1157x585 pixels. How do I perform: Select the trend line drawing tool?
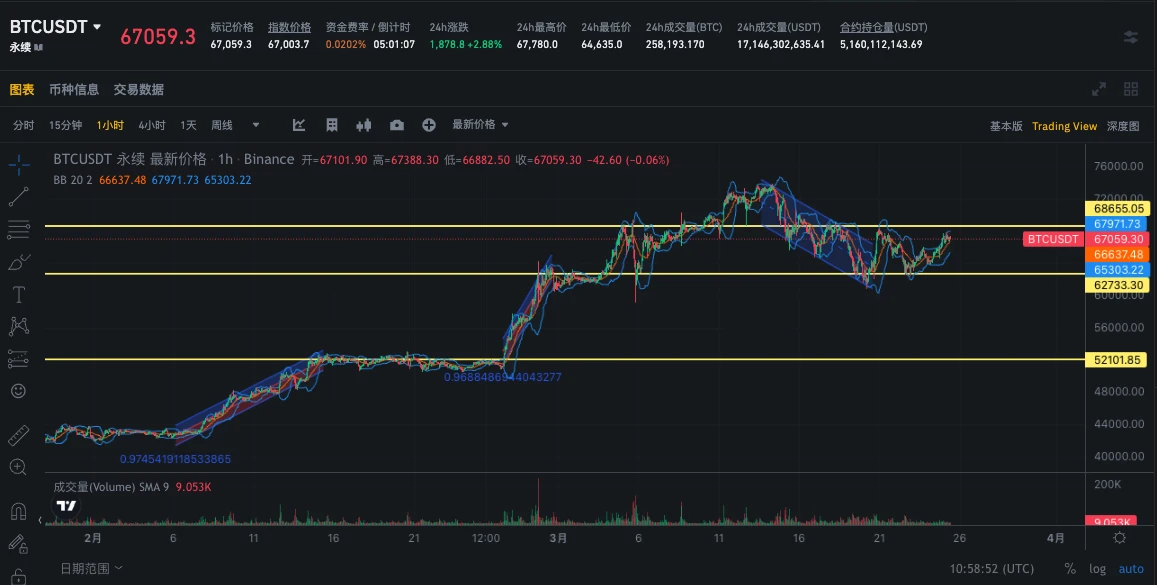pos(17,196)
